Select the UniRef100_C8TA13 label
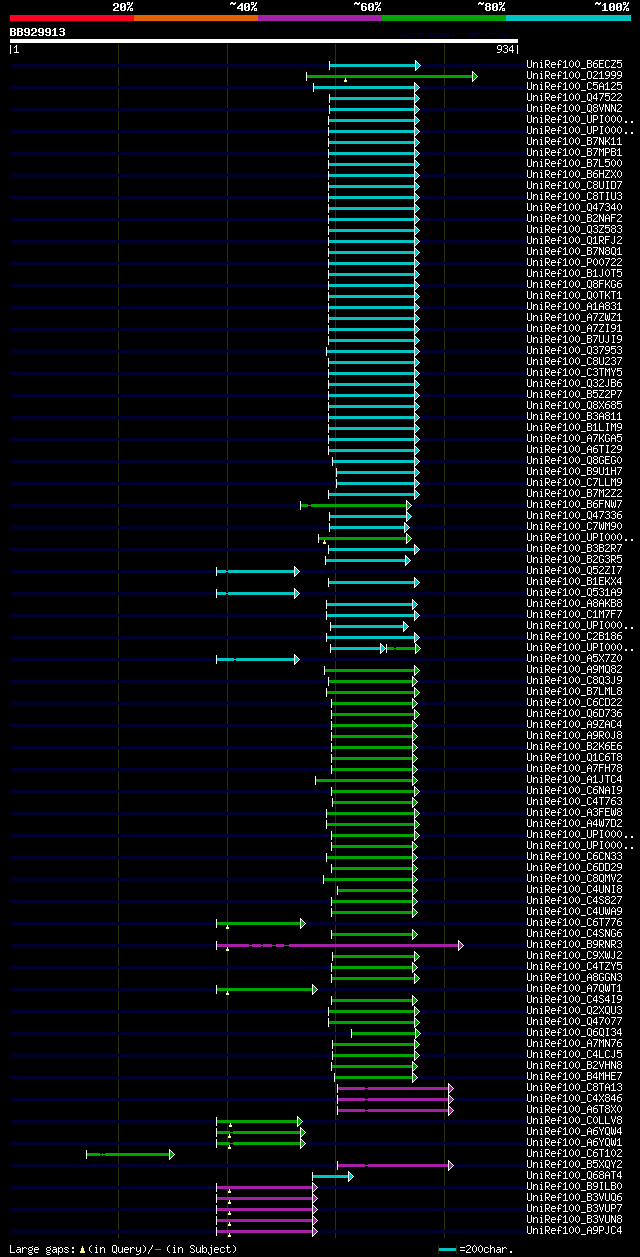The height and width of the screenshot is (1257, 640). coord(576,1088)
